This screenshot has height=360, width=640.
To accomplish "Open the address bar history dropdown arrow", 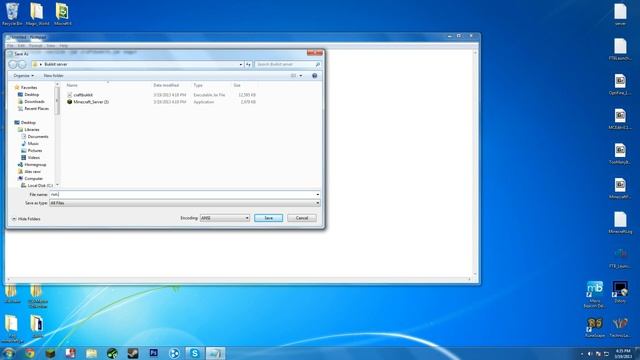I will 241,64.
